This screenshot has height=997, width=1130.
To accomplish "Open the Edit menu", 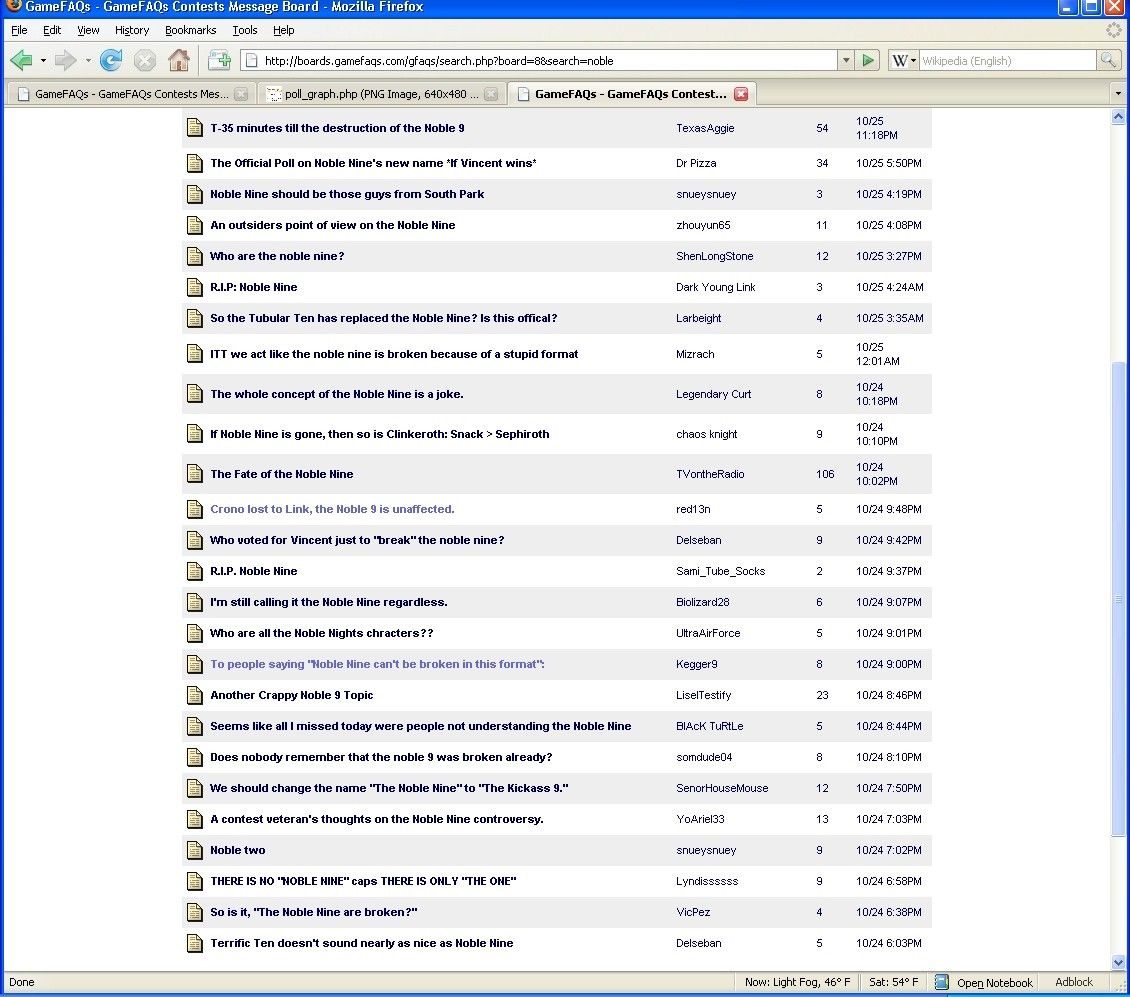I will tap(52, 30).
